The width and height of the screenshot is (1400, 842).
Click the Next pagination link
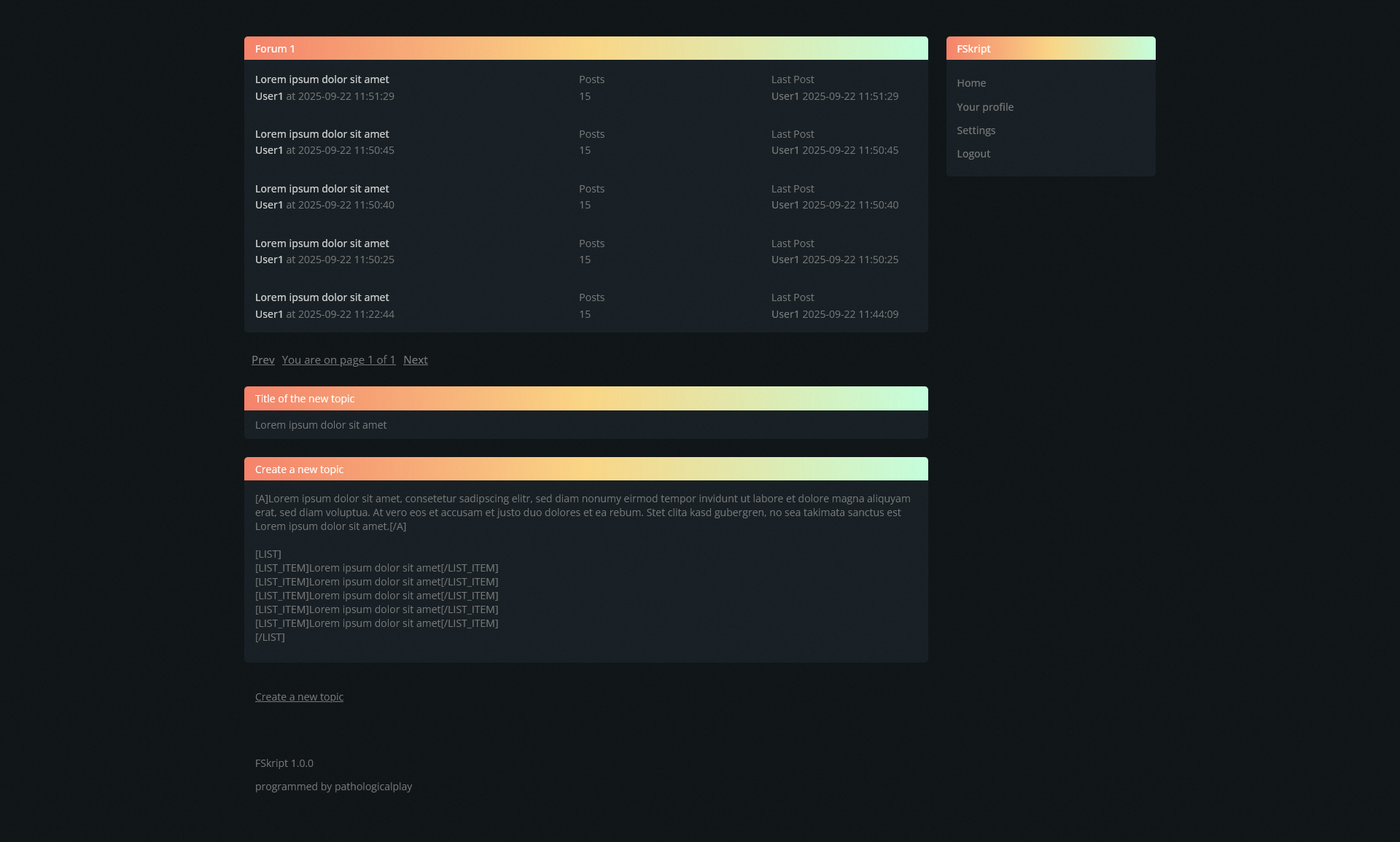[x=415, y=360]
